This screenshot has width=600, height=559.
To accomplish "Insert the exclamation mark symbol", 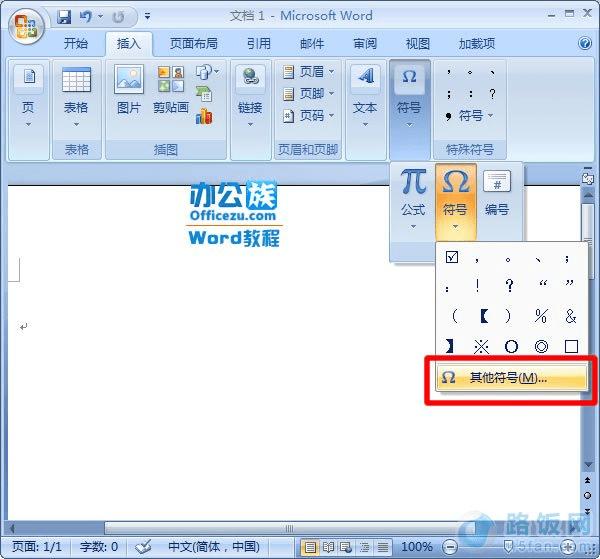I will tap(478, 285).
